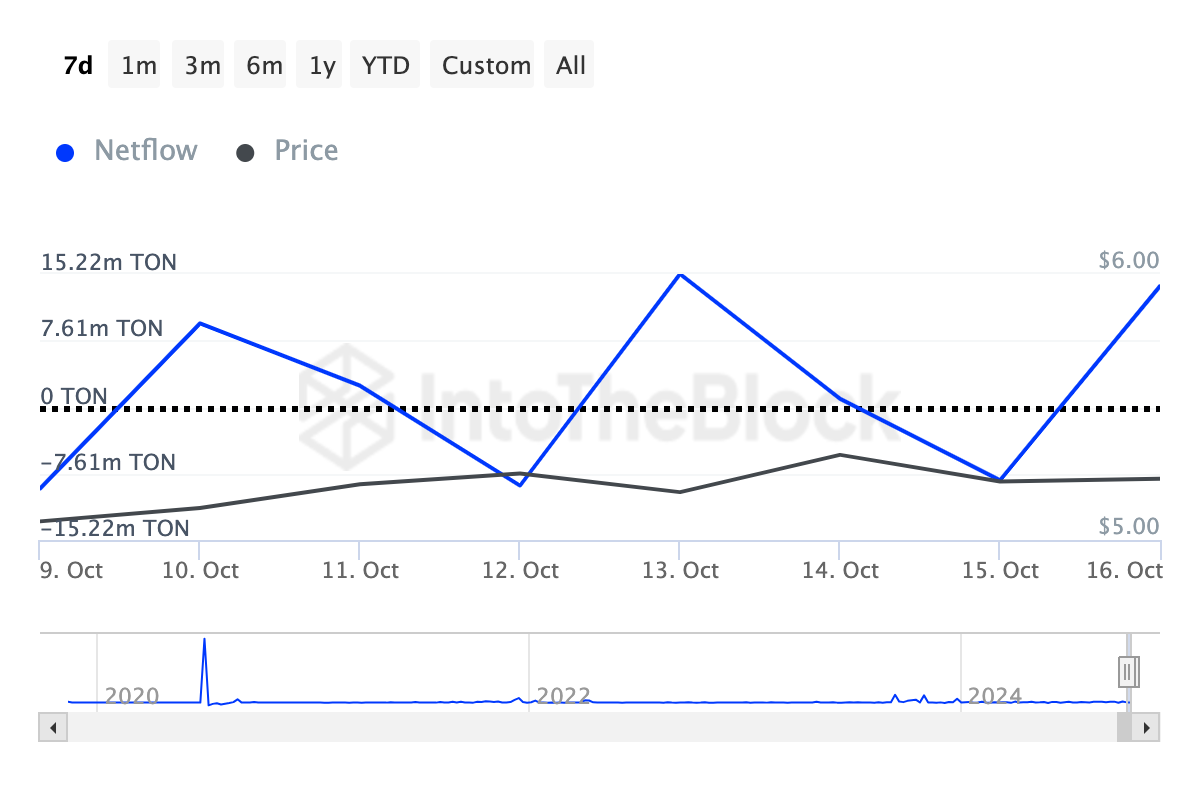The height and width of the screenshot is (800, 1200).
Task: Click the blue Netflow legend dot
Action: (x=66, y=153)
